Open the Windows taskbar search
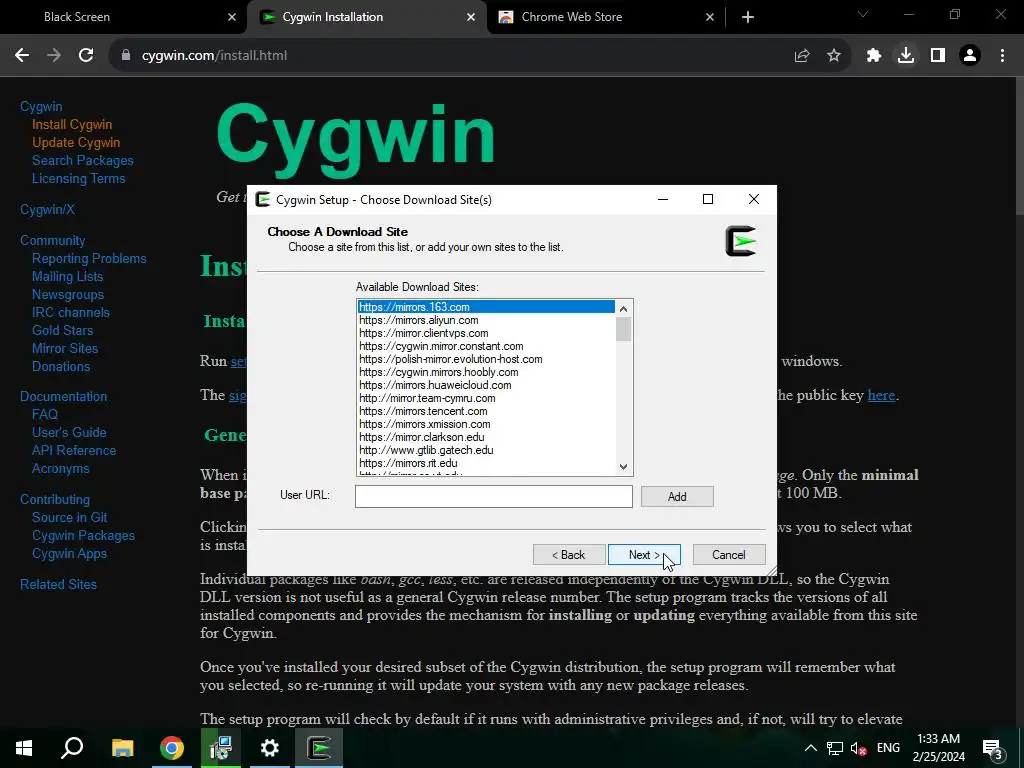This screenshot has height=768, width=1024. tap(72, 748)
